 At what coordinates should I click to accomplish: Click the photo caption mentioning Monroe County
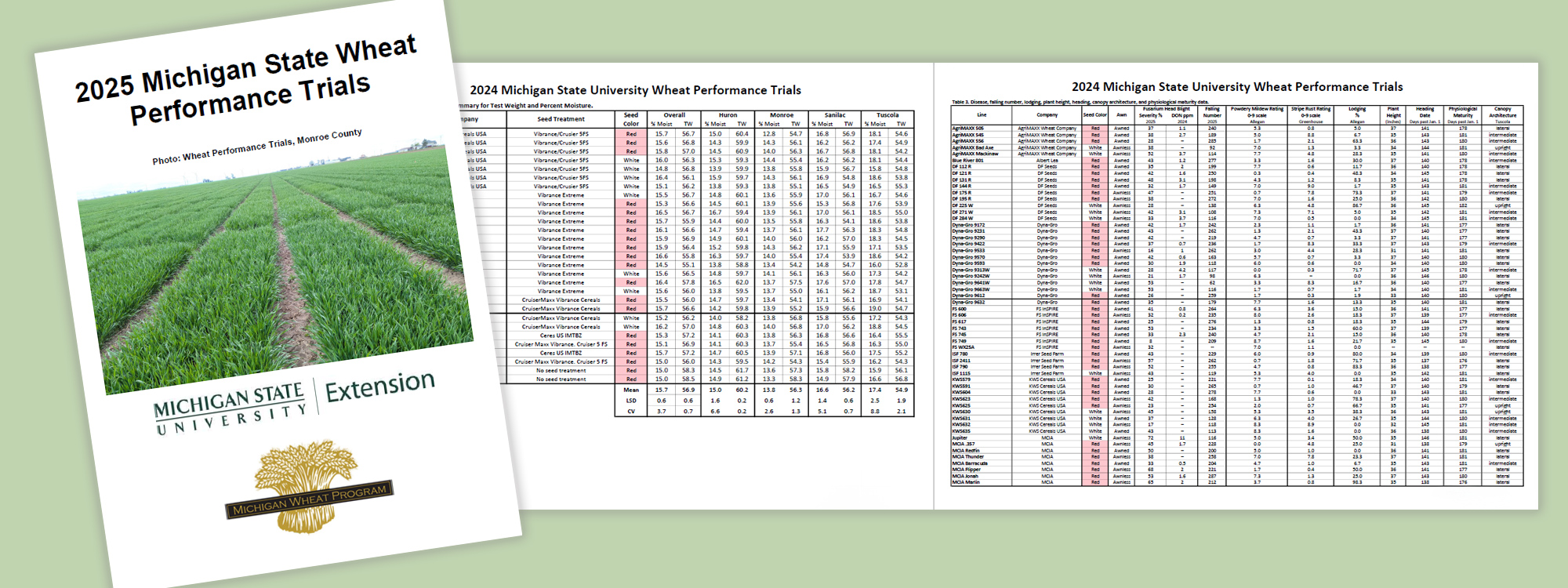[257, 147]
